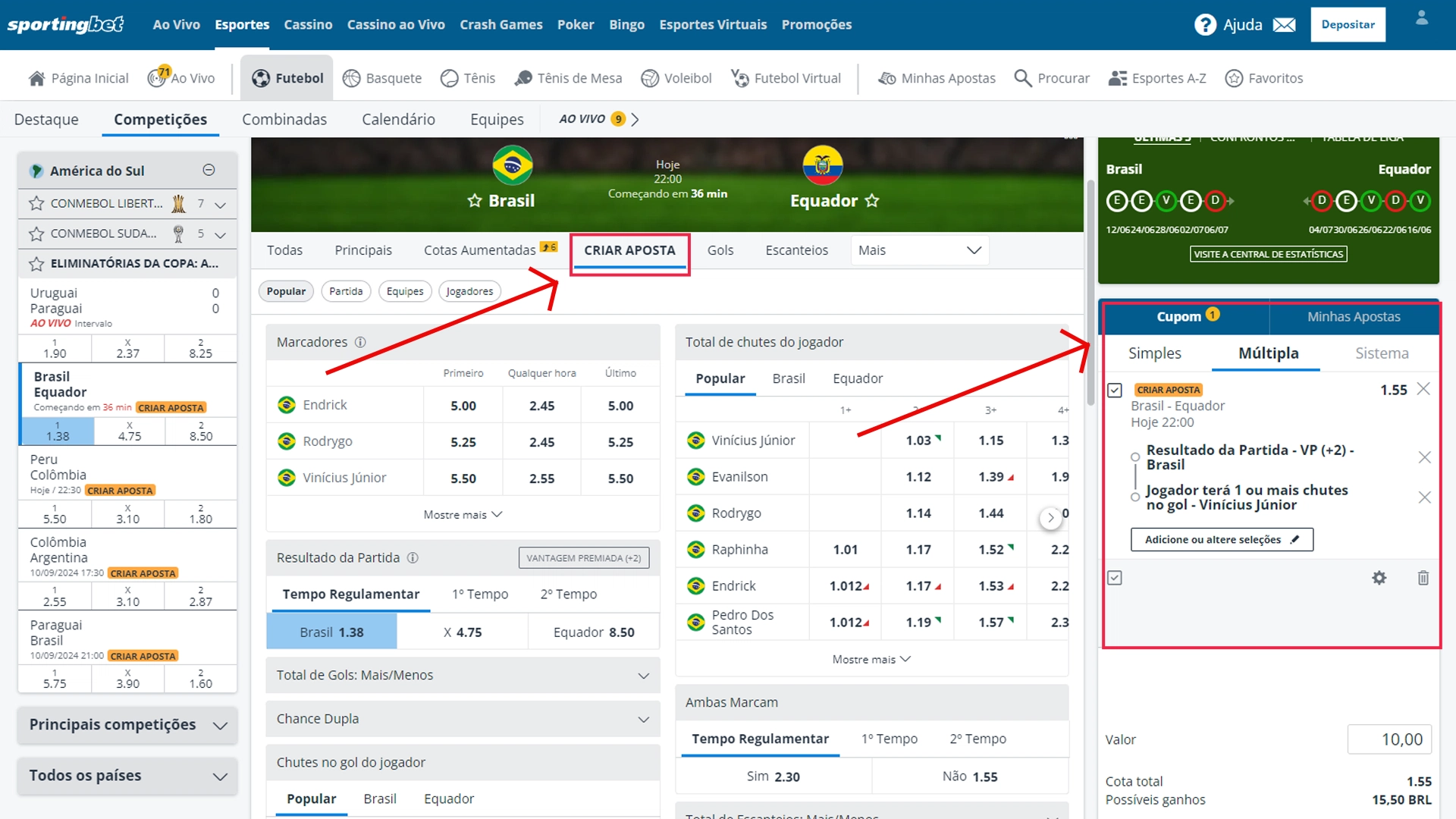Viewport: 1456px width, 819px height.
Task: Click Adicione ou altere seleções
Action: [x=1222, y=539]
